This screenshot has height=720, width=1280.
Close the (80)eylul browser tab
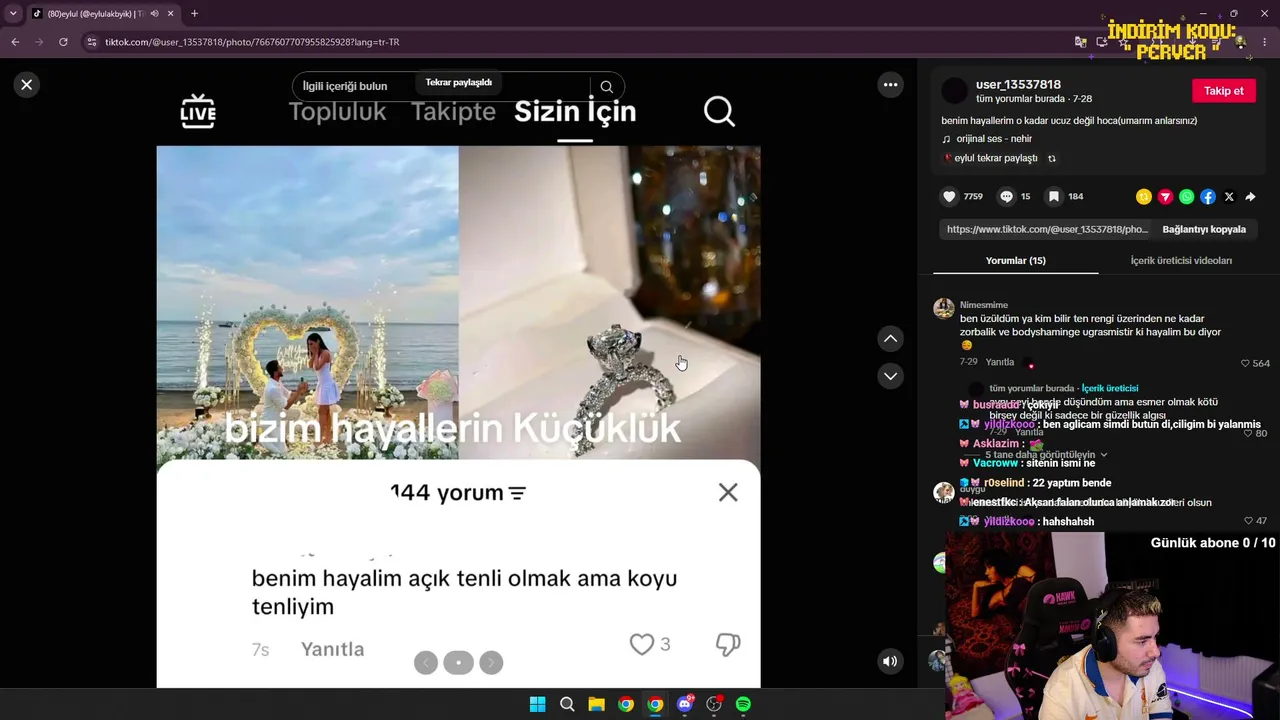(171, 14)
